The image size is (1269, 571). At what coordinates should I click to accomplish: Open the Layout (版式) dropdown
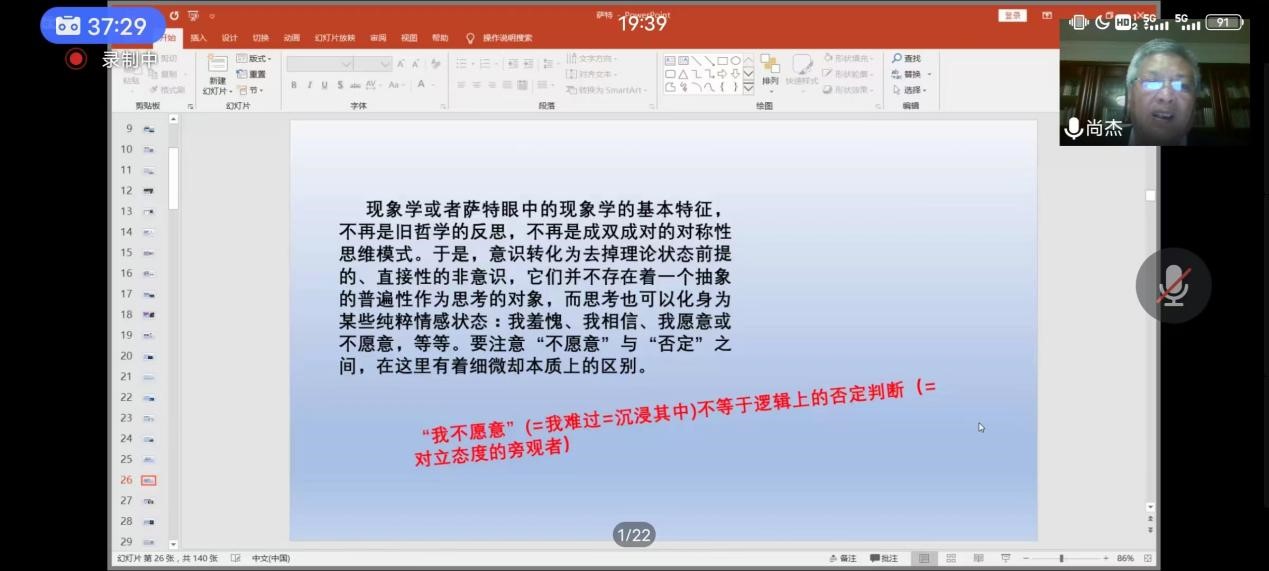[x=253, y=59]
